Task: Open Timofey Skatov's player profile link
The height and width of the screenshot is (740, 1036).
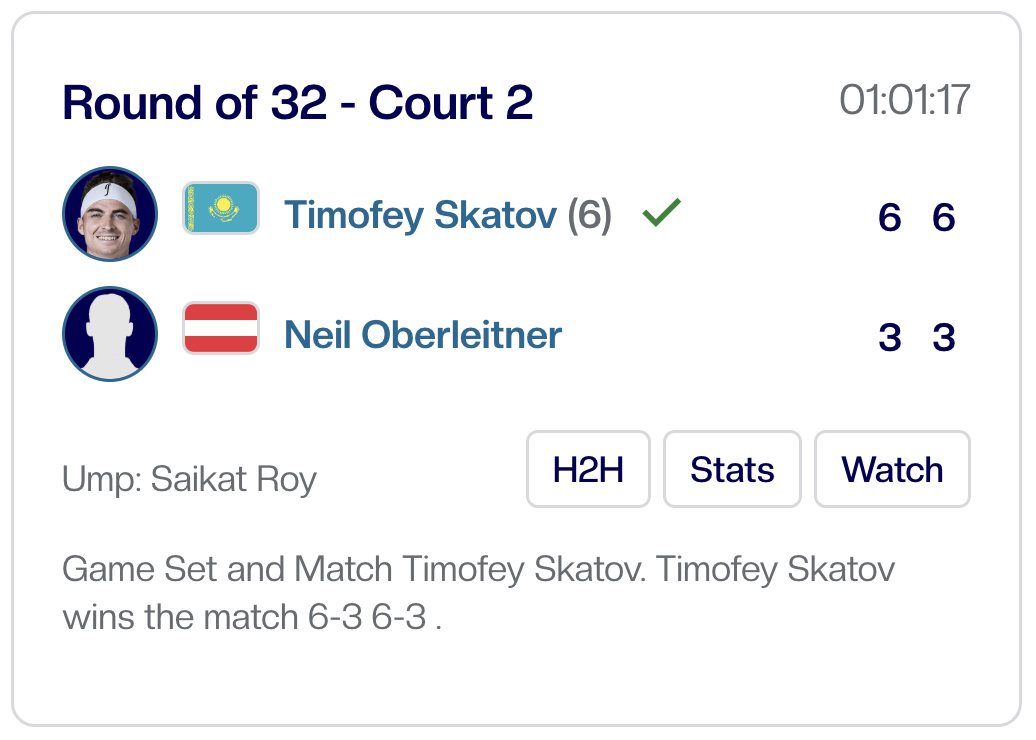Action: [420, 214]
